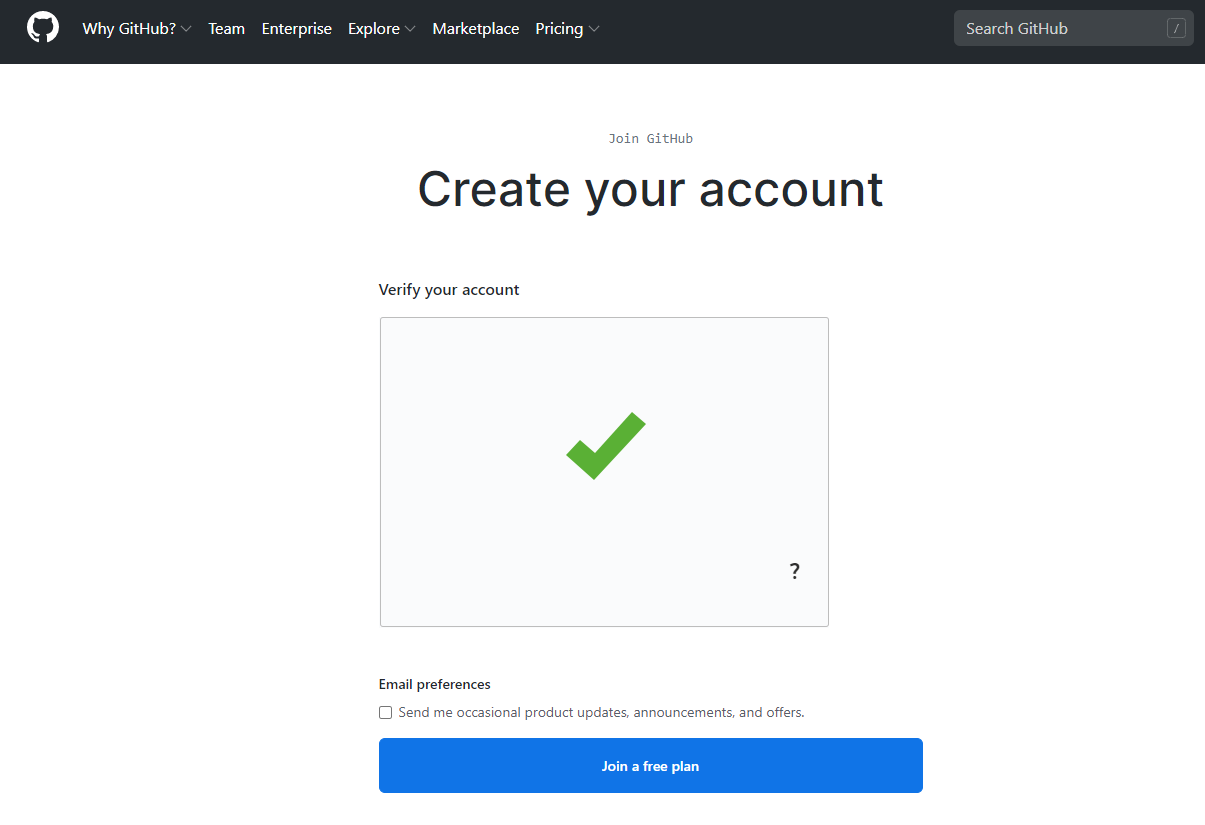Click 'Send me occasional product updates' label
The height and width of the screenshot is (825, 1205).
601,713
